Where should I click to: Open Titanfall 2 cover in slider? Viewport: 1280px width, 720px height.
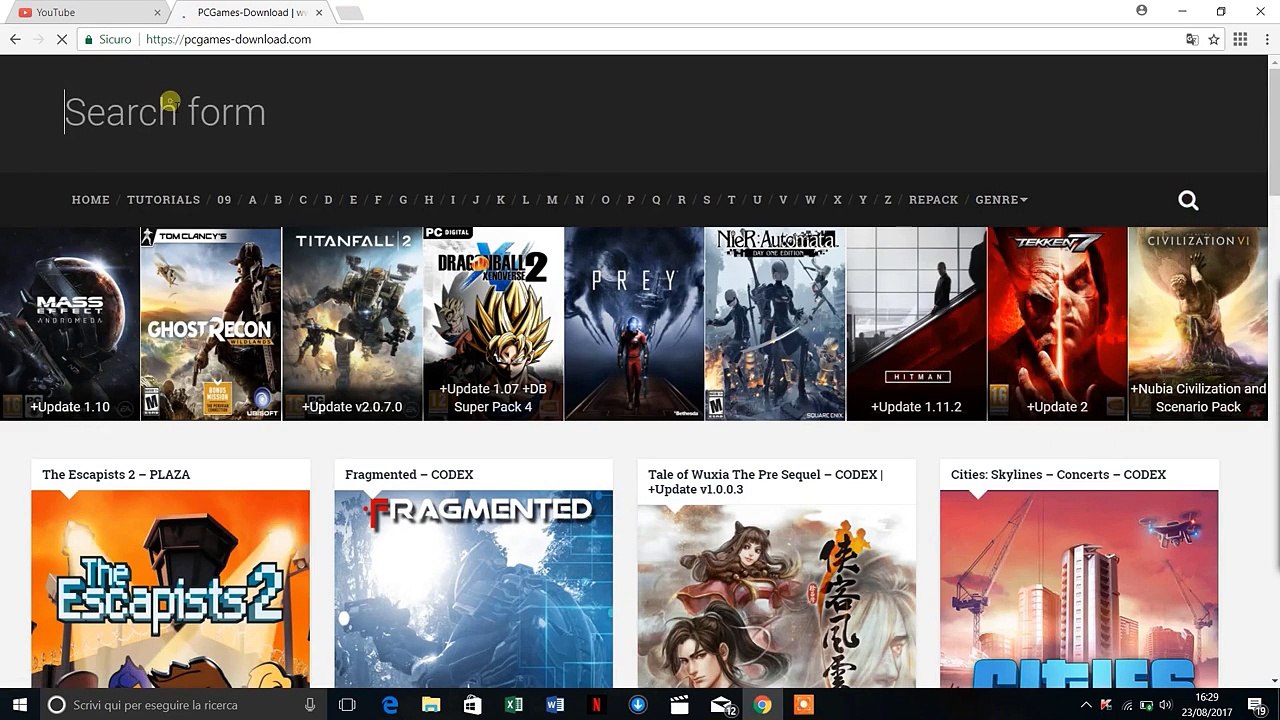pos(352,324)
